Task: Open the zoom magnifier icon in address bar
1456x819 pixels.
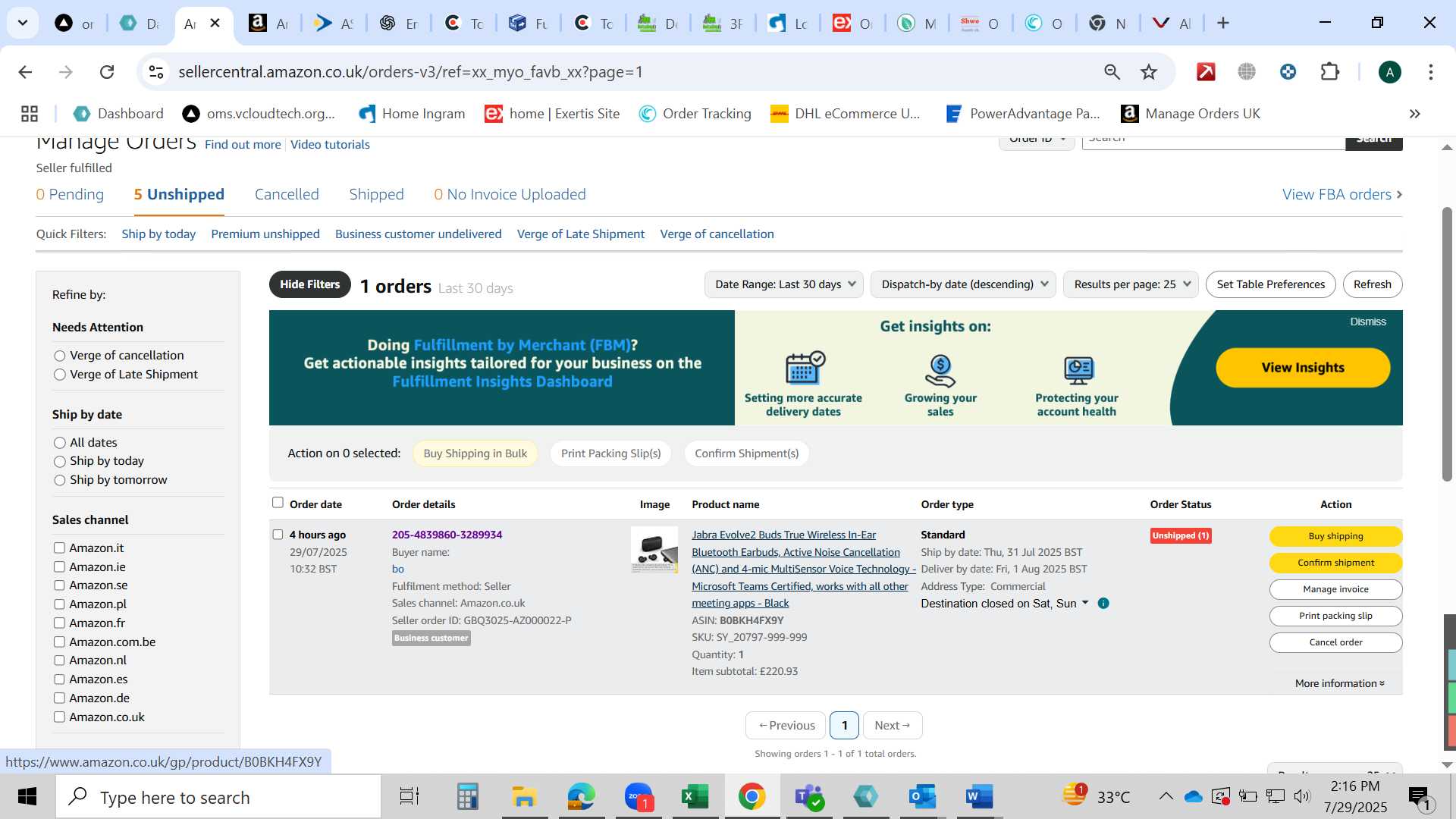Action: (1112, 72)
